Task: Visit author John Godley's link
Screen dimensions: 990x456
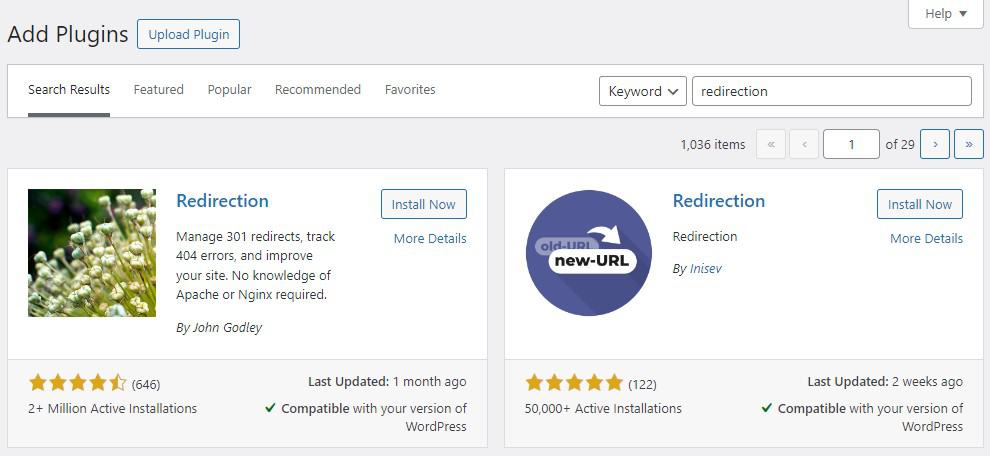Action: coord(225,328)
